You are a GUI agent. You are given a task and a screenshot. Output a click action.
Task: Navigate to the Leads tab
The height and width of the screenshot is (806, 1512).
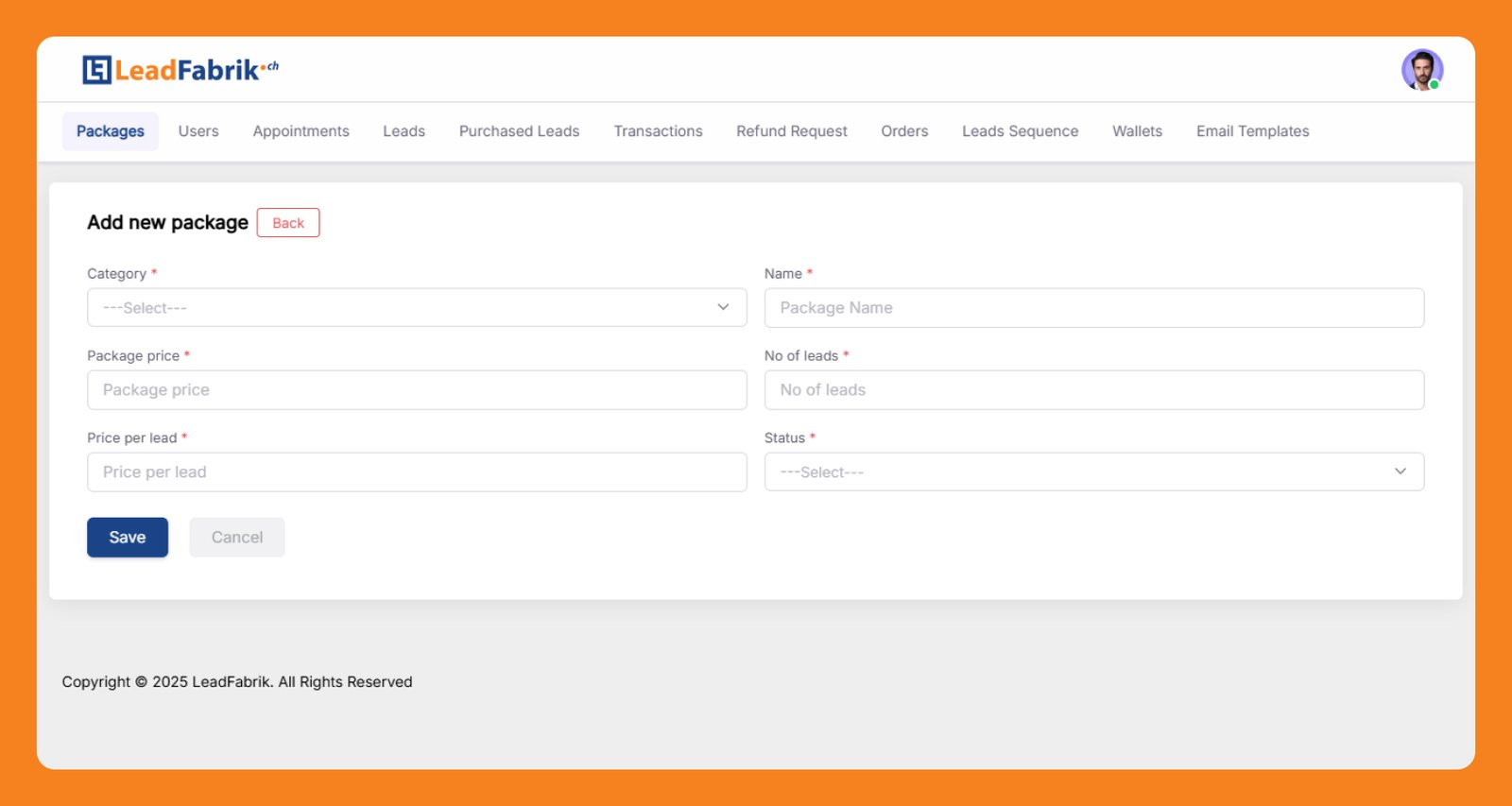click(404, 131)
